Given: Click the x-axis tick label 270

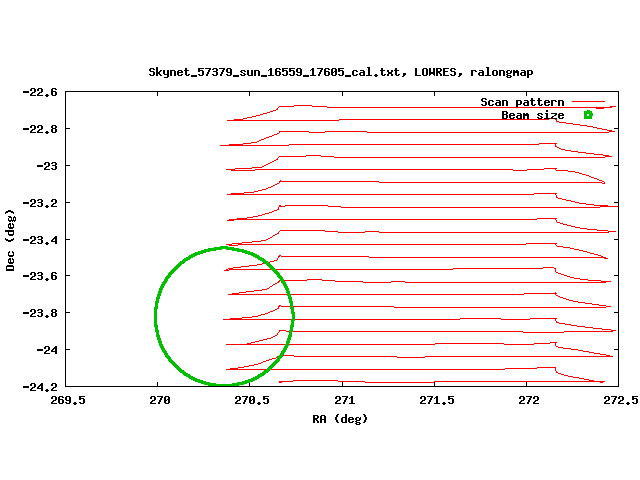Looking at the screenshot, I should click(160, 400).
